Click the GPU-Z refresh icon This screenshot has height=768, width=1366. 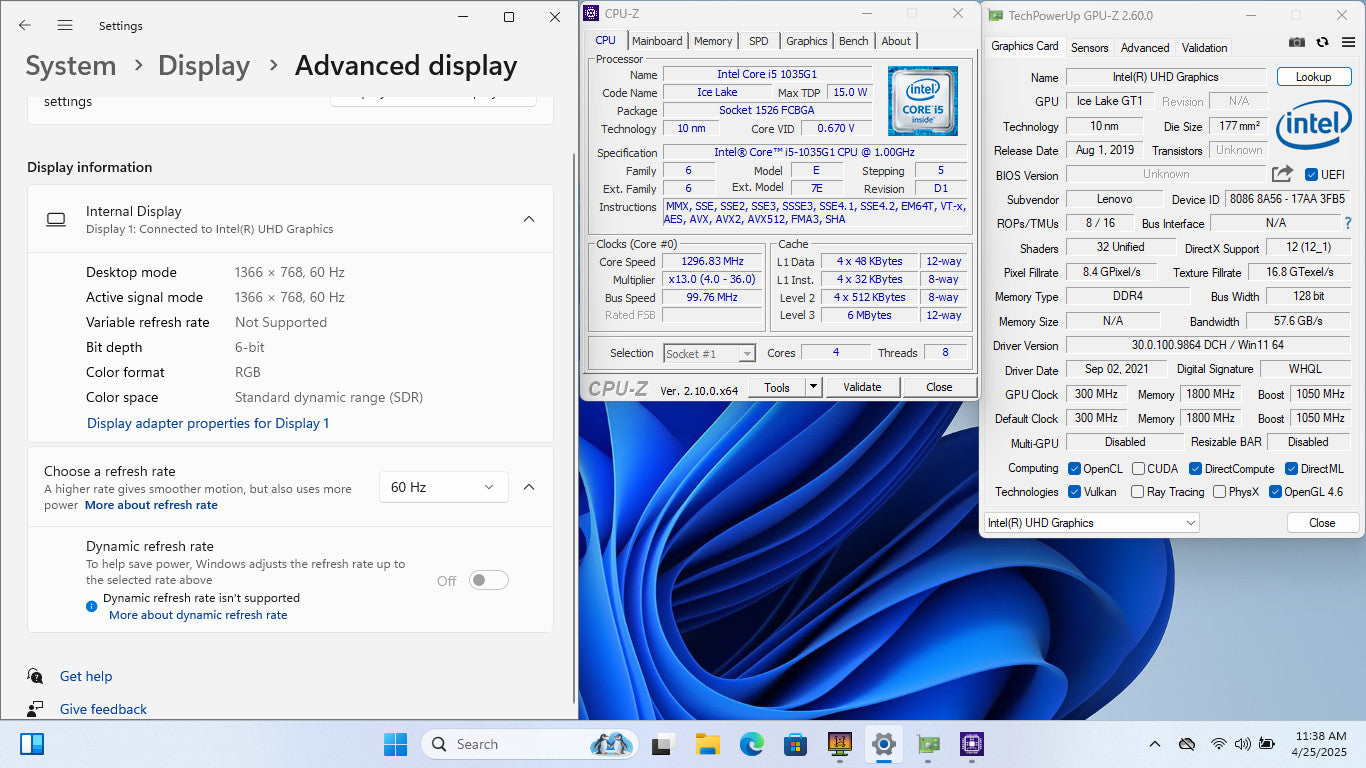[x=1322, y=42]
